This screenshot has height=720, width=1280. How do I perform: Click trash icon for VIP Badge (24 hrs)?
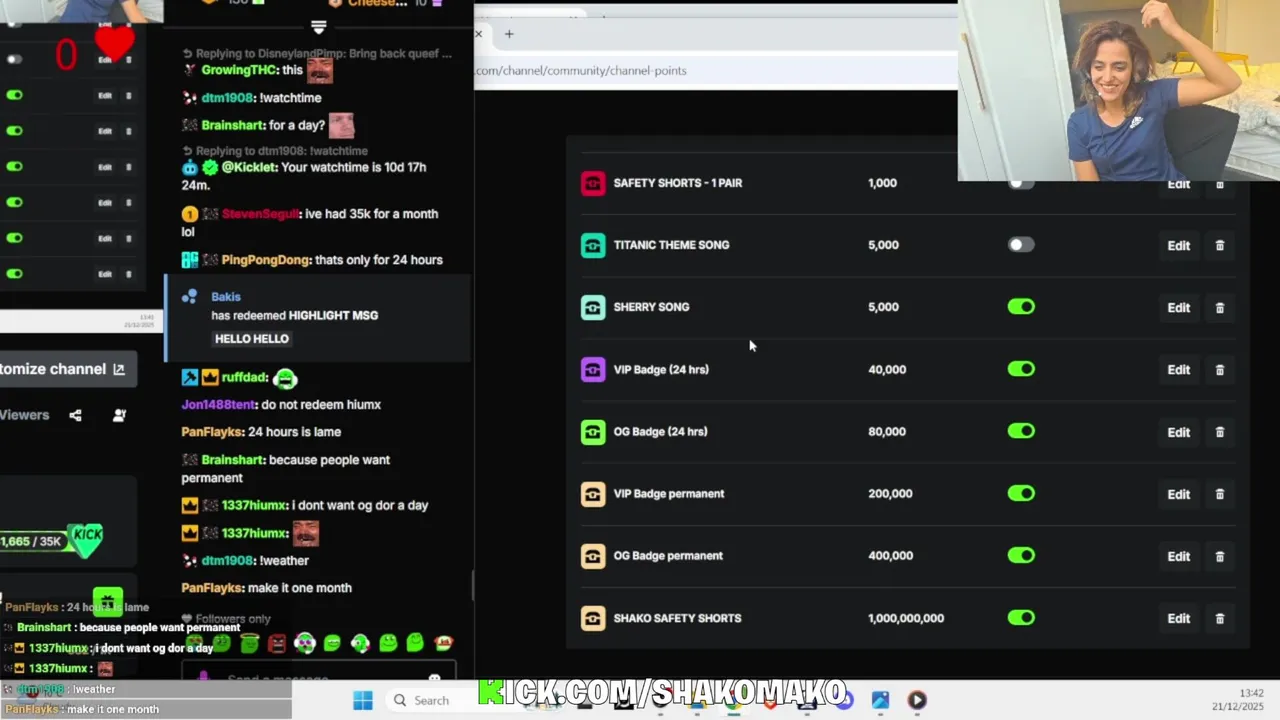(x=1220, y=370)
